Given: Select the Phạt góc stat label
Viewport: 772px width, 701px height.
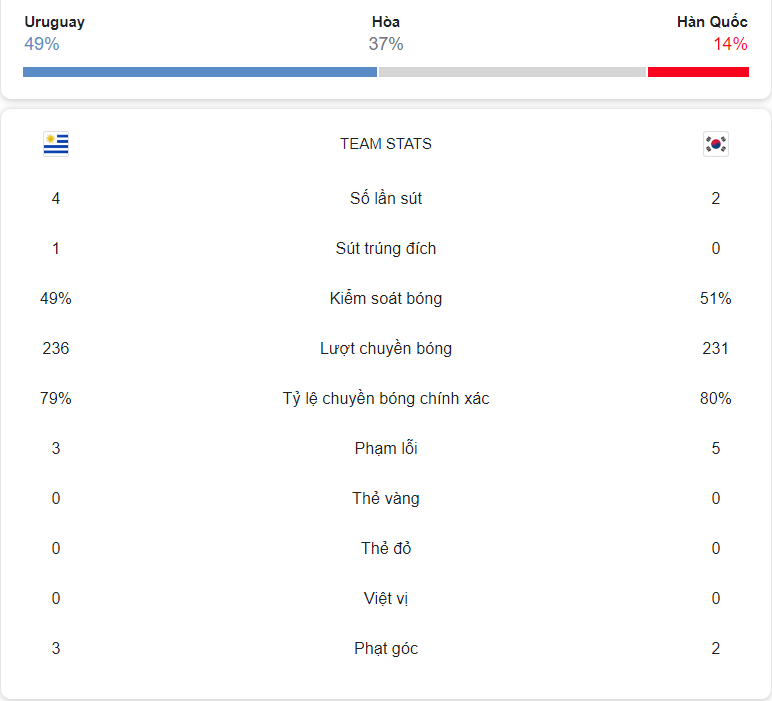Looking at the screenshot, I should (386, 648).
